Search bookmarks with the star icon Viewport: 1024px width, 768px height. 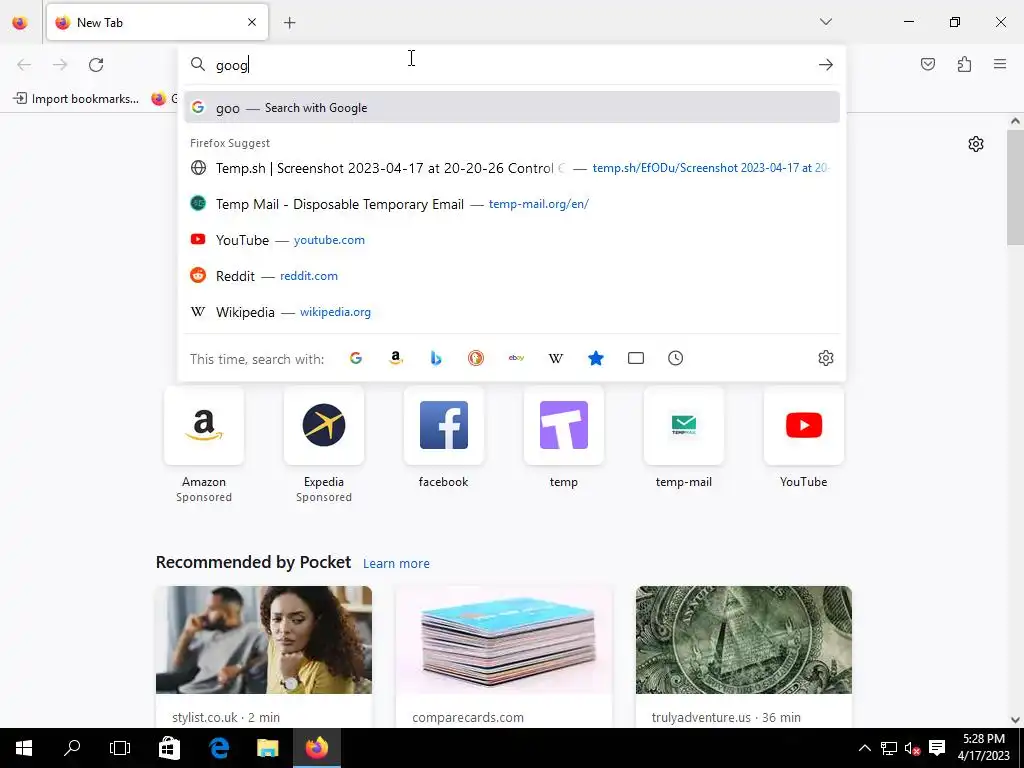pyautogui.click(x=596, y=358)
